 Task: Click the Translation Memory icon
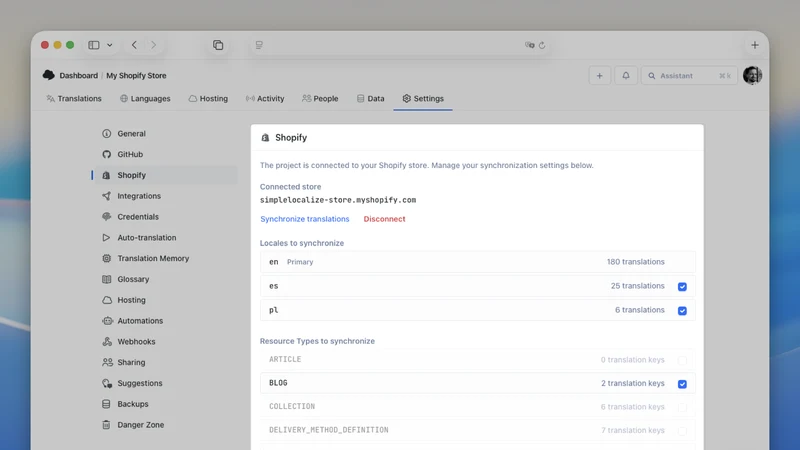pos(106,258)
